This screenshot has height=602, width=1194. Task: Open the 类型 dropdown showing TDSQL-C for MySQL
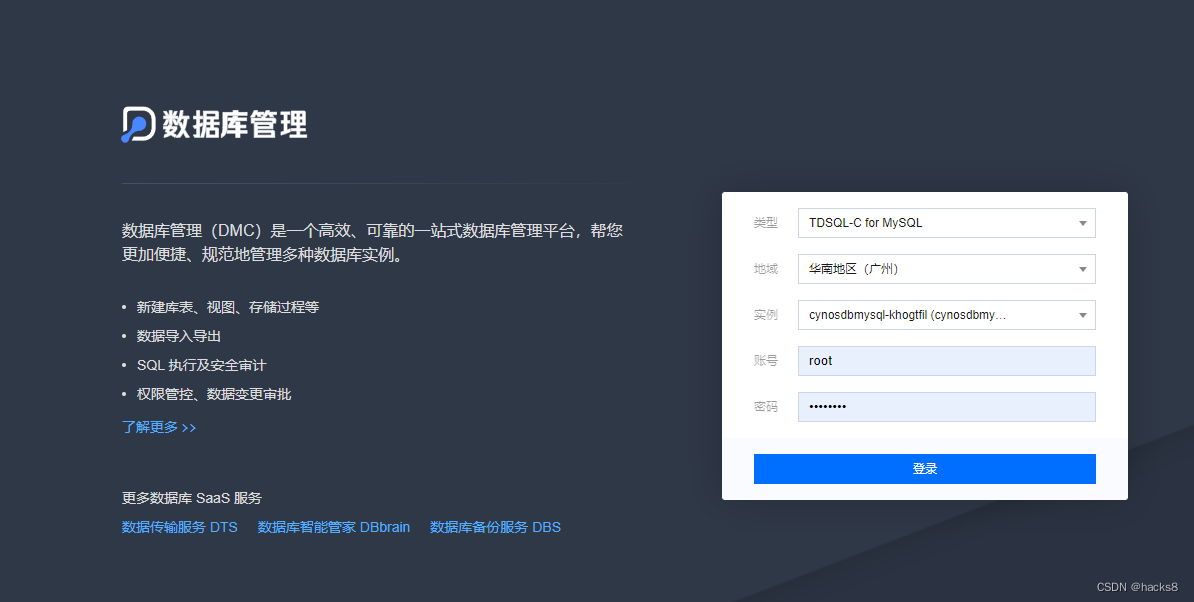(x=947, y=223)
